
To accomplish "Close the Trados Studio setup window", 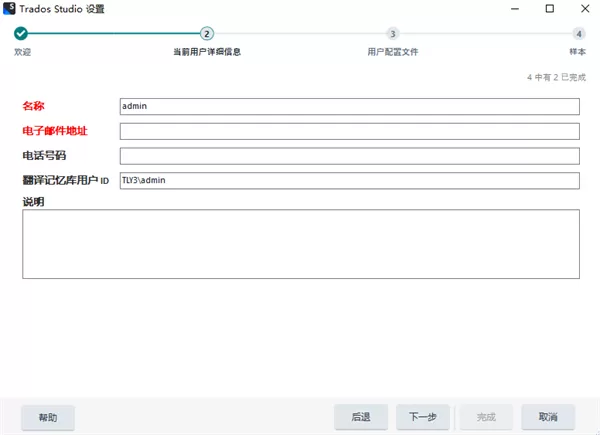I will 585,8.
